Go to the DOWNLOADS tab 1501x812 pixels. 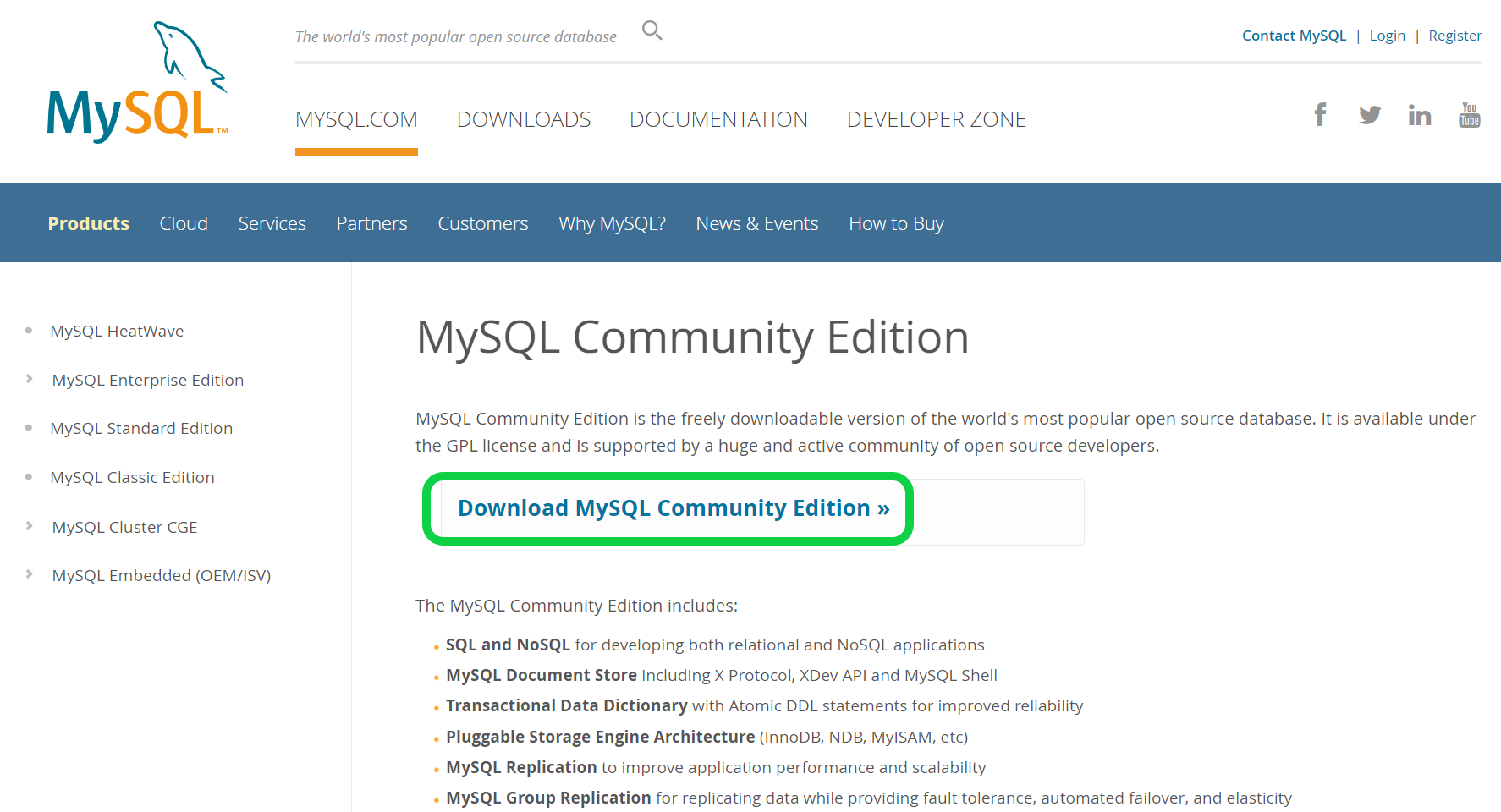[x=524, y=119]
